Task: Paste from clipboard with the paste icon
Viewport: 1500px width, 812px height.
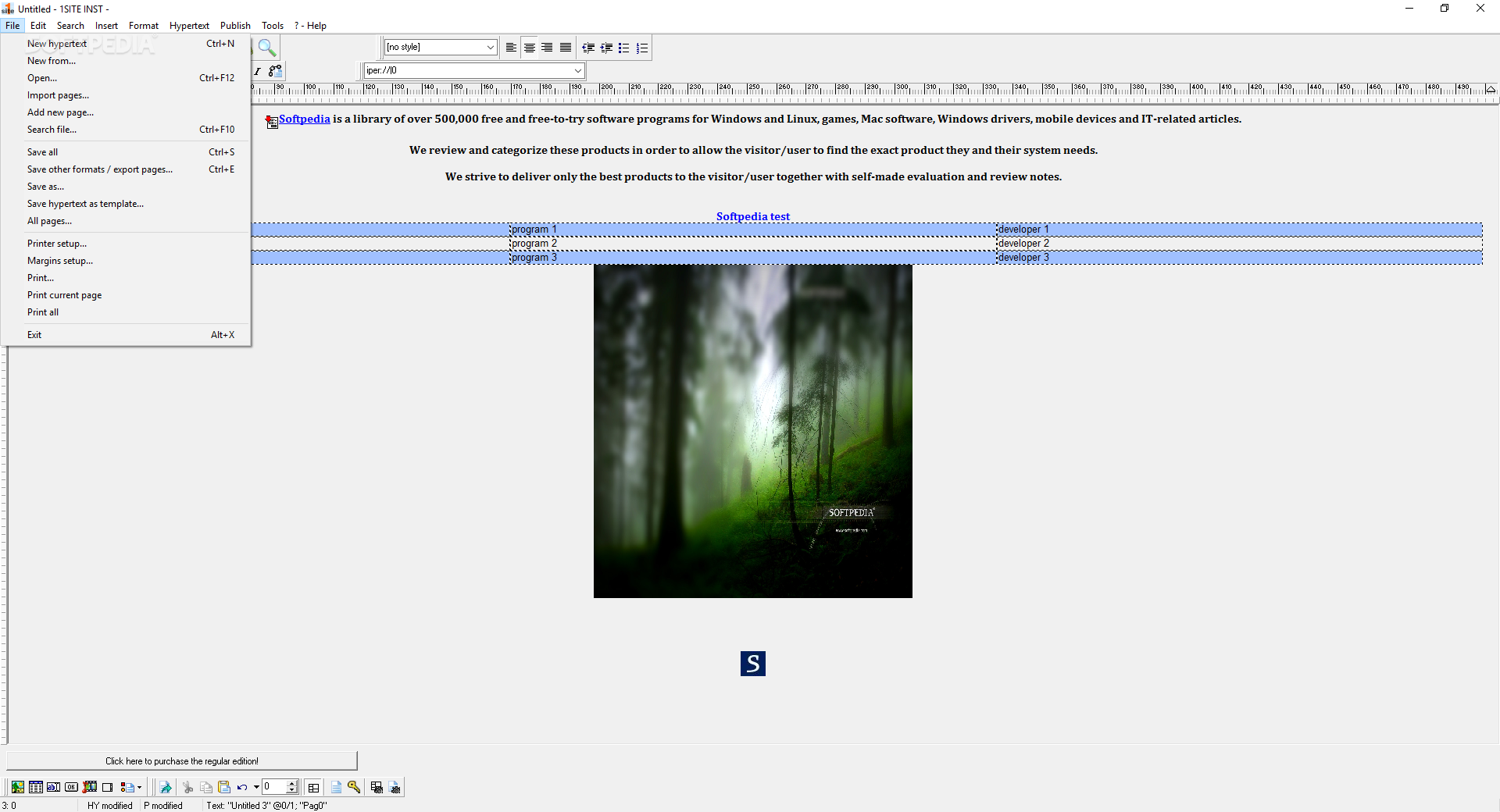Action: (224, 787)
